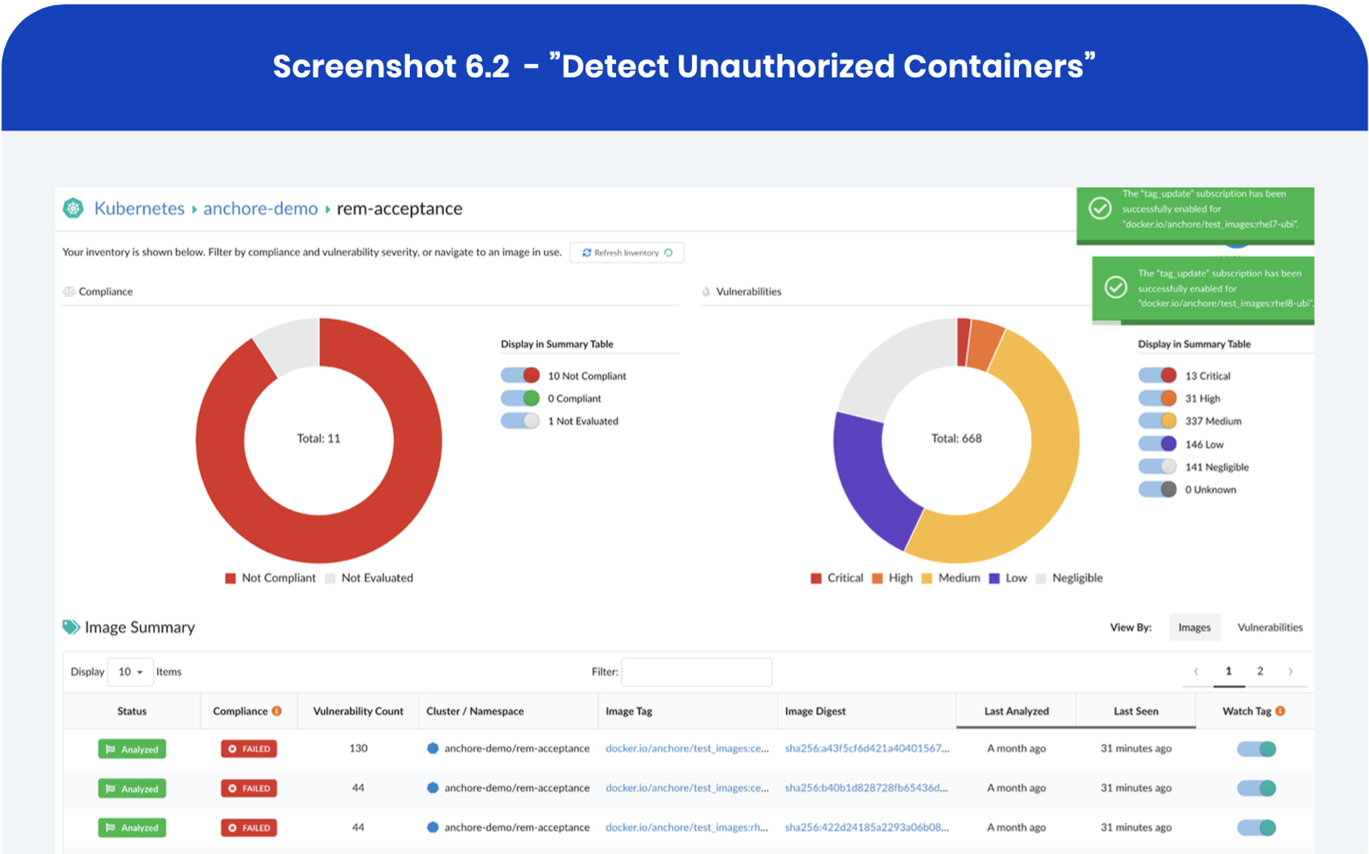This screenshot has height=854, width=1369.
Task: Turn off Watch Tag for the first image row
Action: click(1256, 747)
